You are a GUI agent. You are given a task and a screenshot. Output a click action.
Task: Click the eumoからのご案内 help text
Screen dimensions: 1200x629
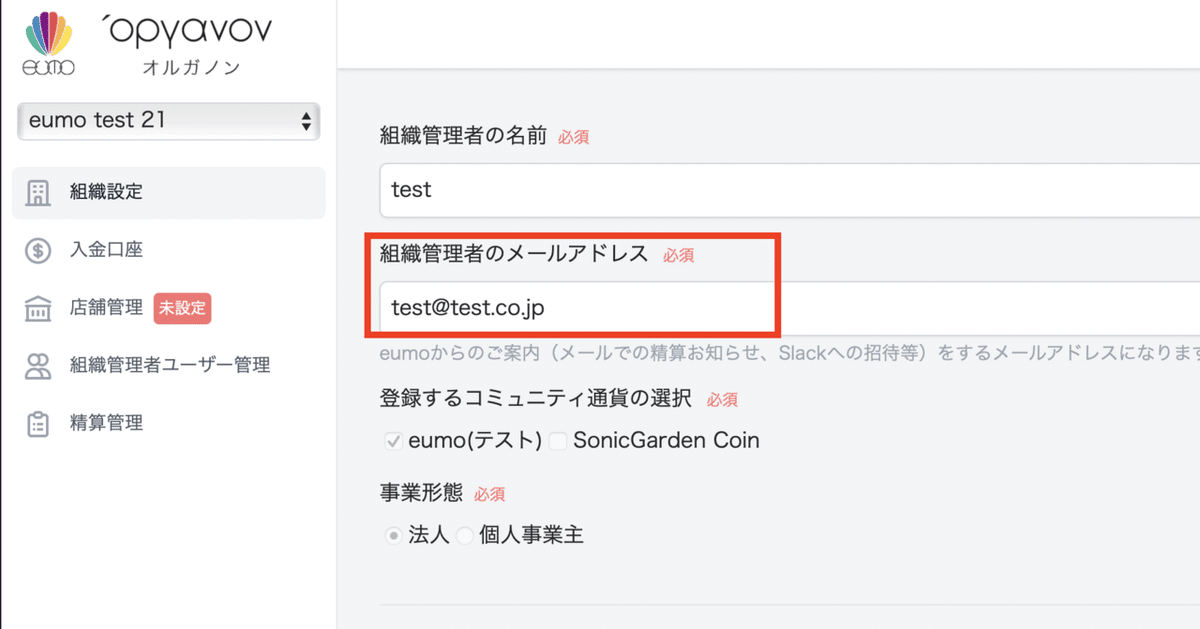789,355
